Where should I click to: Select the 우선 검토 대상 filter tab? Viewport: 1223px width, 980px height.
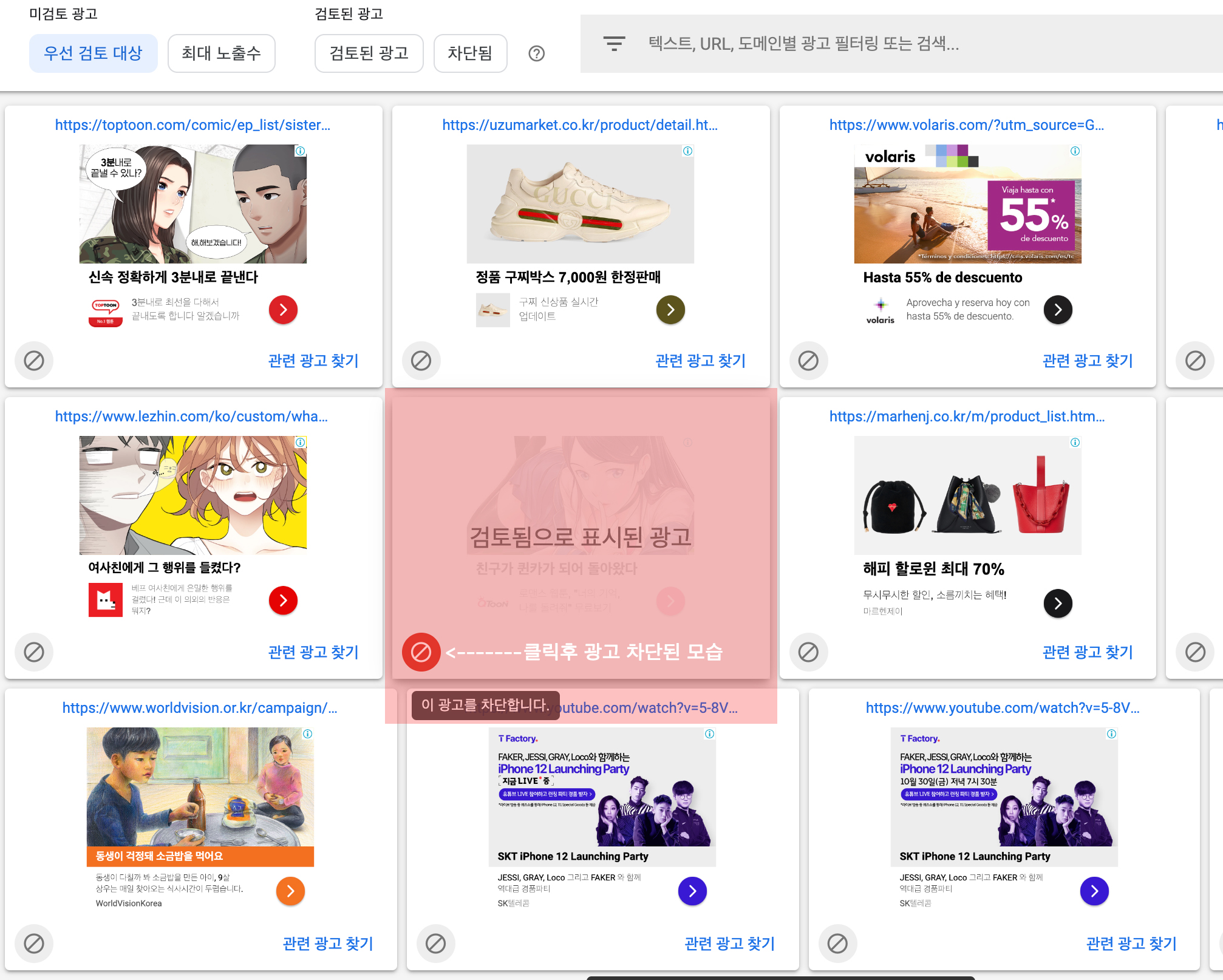93,53
